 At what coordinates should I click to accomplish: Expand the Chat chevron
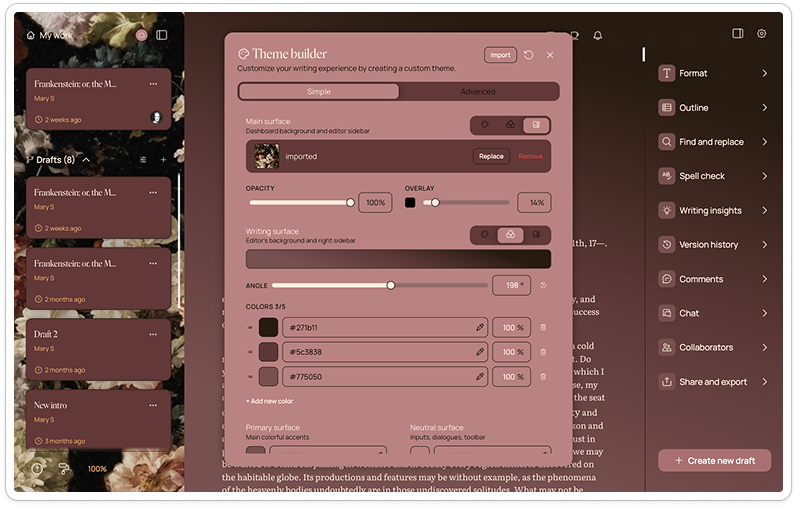[x=764, y=314]
